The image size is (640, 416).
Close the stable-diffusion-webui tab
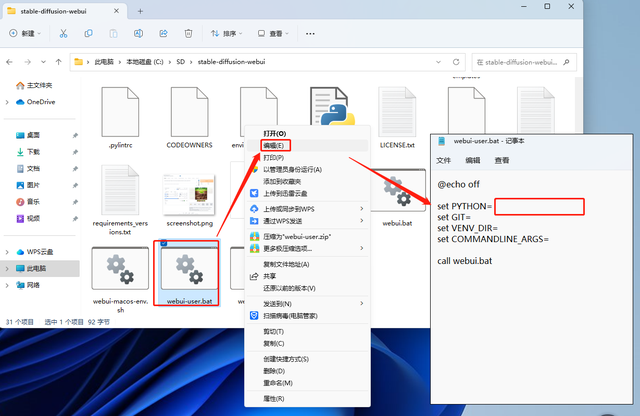(x=116, y=11)
